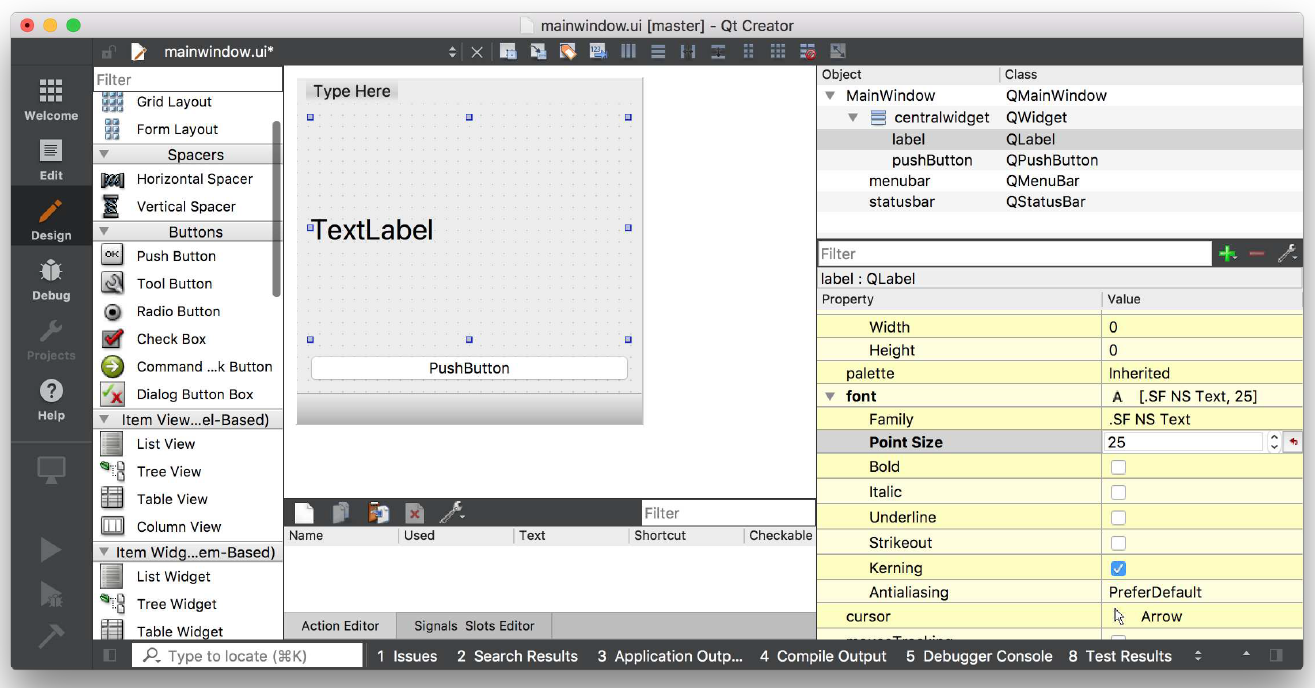Open the property editor wrench settings

coord(1288,254)
